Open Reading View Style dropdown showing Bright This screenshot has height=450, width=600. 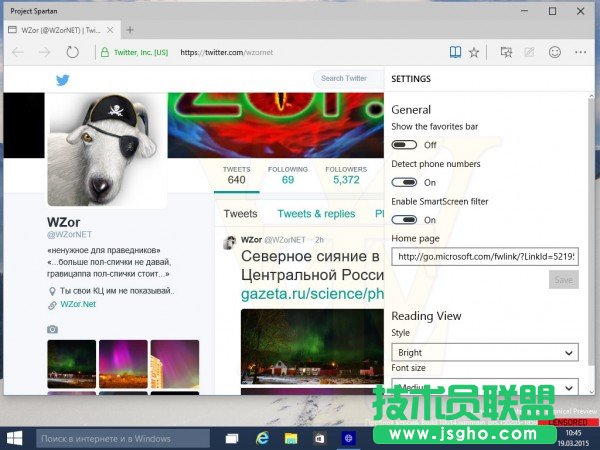point(485,352)
